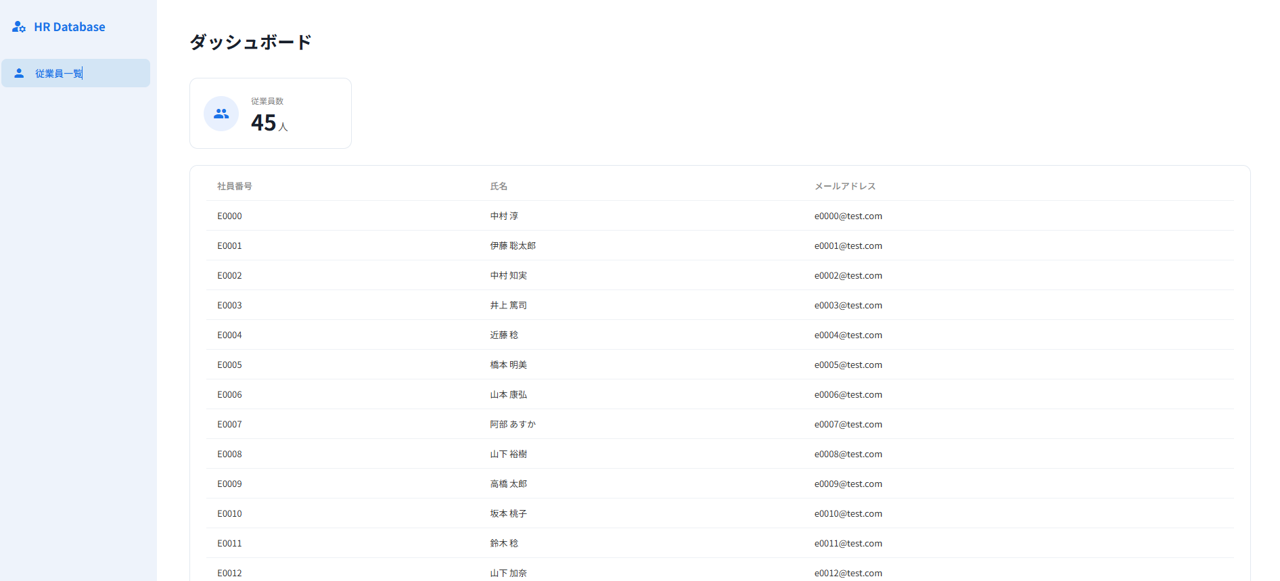Select employee number E0001
This screenshot has height=581, width=1280.
230,246
